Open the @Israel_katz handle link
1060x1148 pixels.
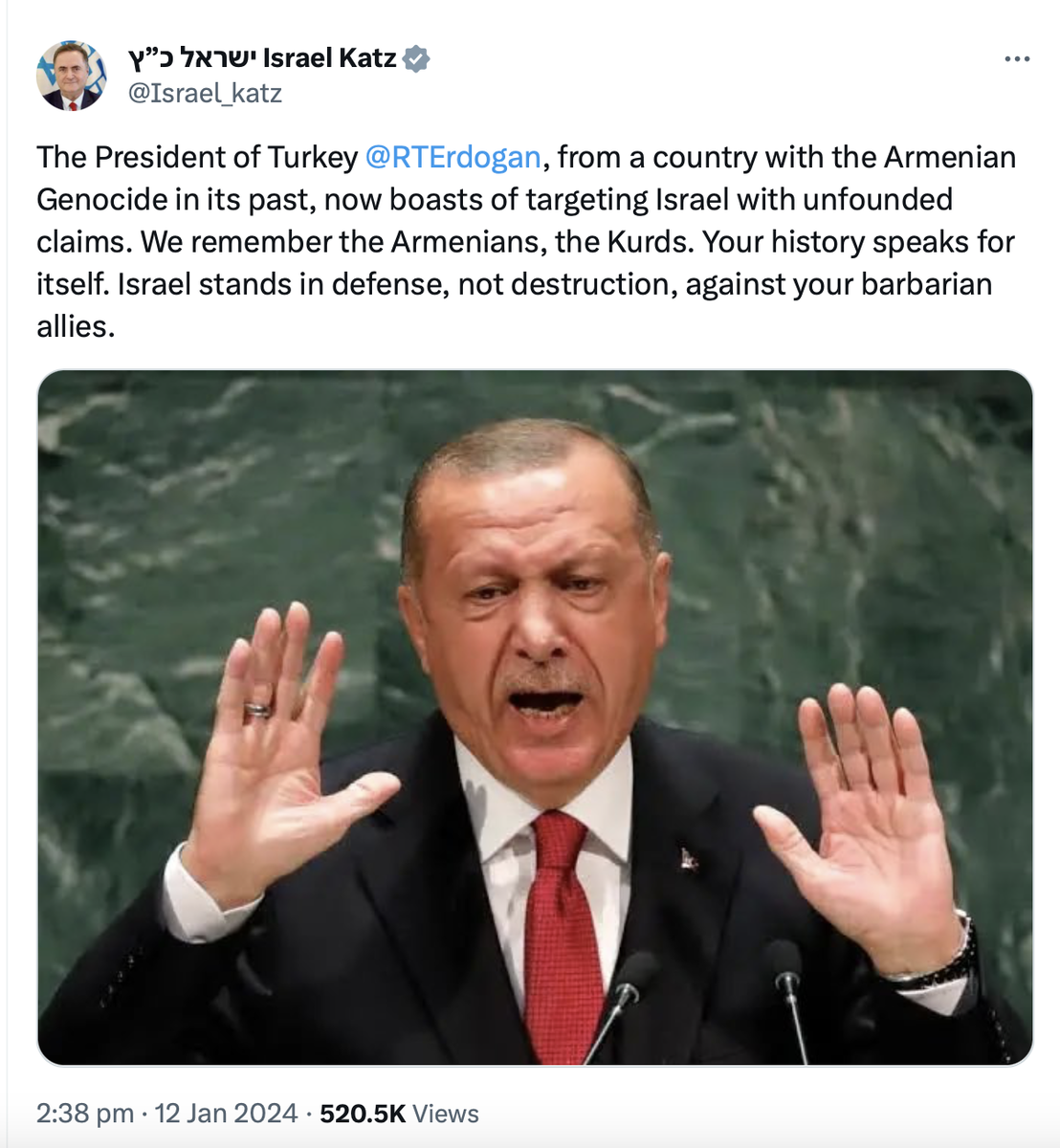[205, 93]
